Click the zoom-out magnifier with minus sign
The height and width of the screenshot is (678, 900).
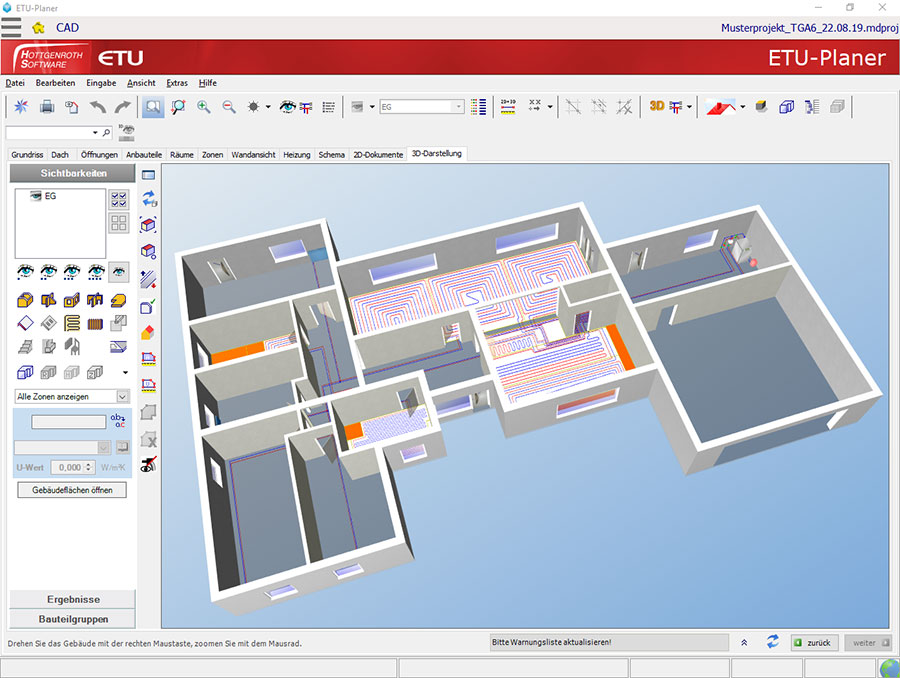pyautogui.click(x=229, y=107)
